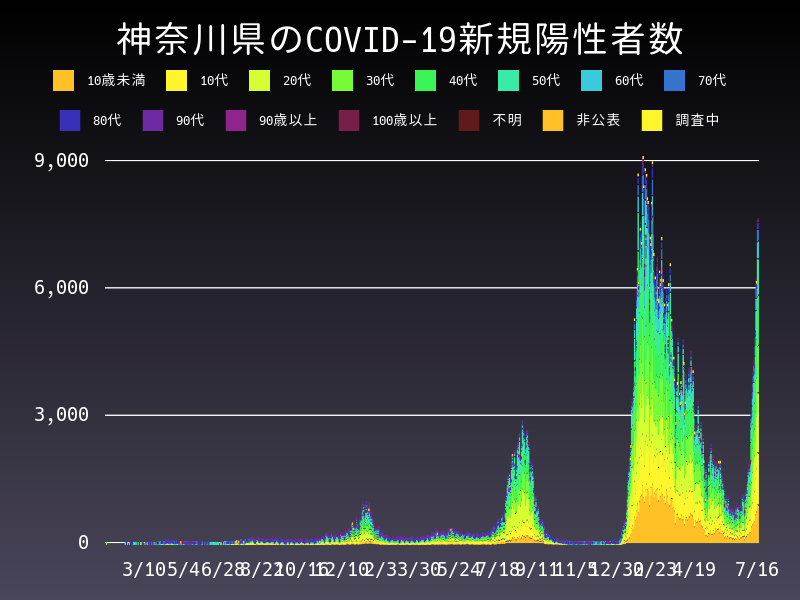Click the 30代 green legend swatch
800x600 pixels.
coord(342,80)
